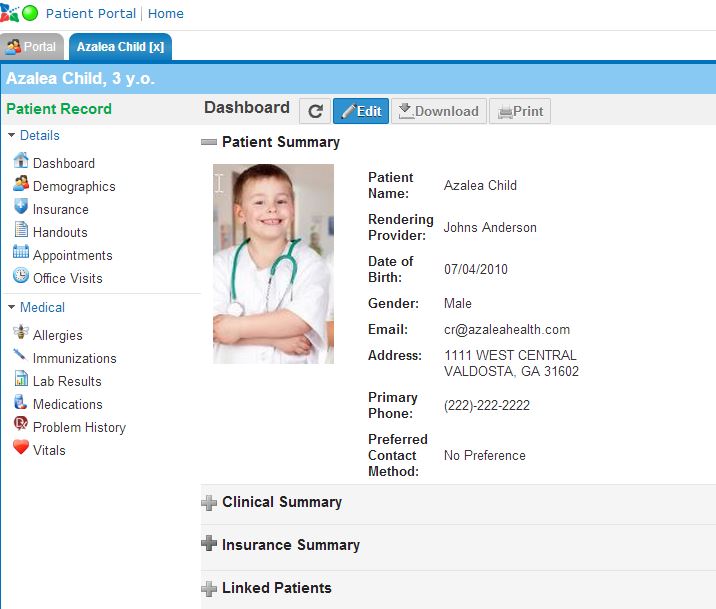Open Problem History in the sidebar

click(x=79, y=427)
